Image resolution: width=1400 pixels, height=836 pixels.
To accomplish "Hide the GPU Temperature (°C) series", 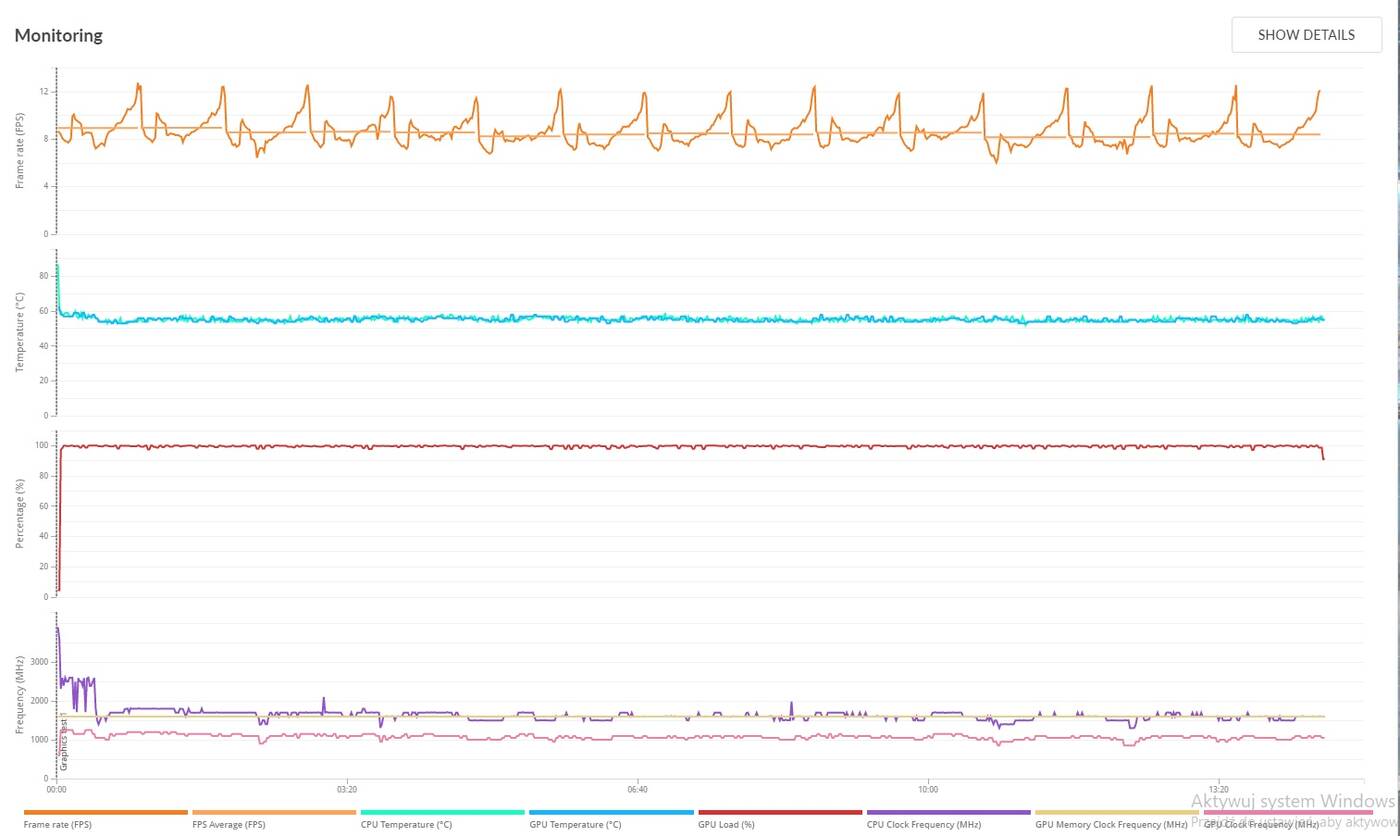I will pos(575,825).
